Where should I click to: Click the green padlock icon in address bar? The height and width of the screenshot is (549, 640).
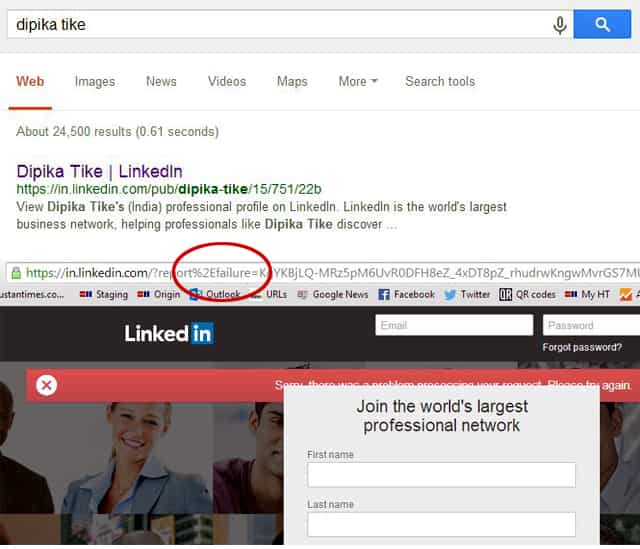click(x=16, y=273)
